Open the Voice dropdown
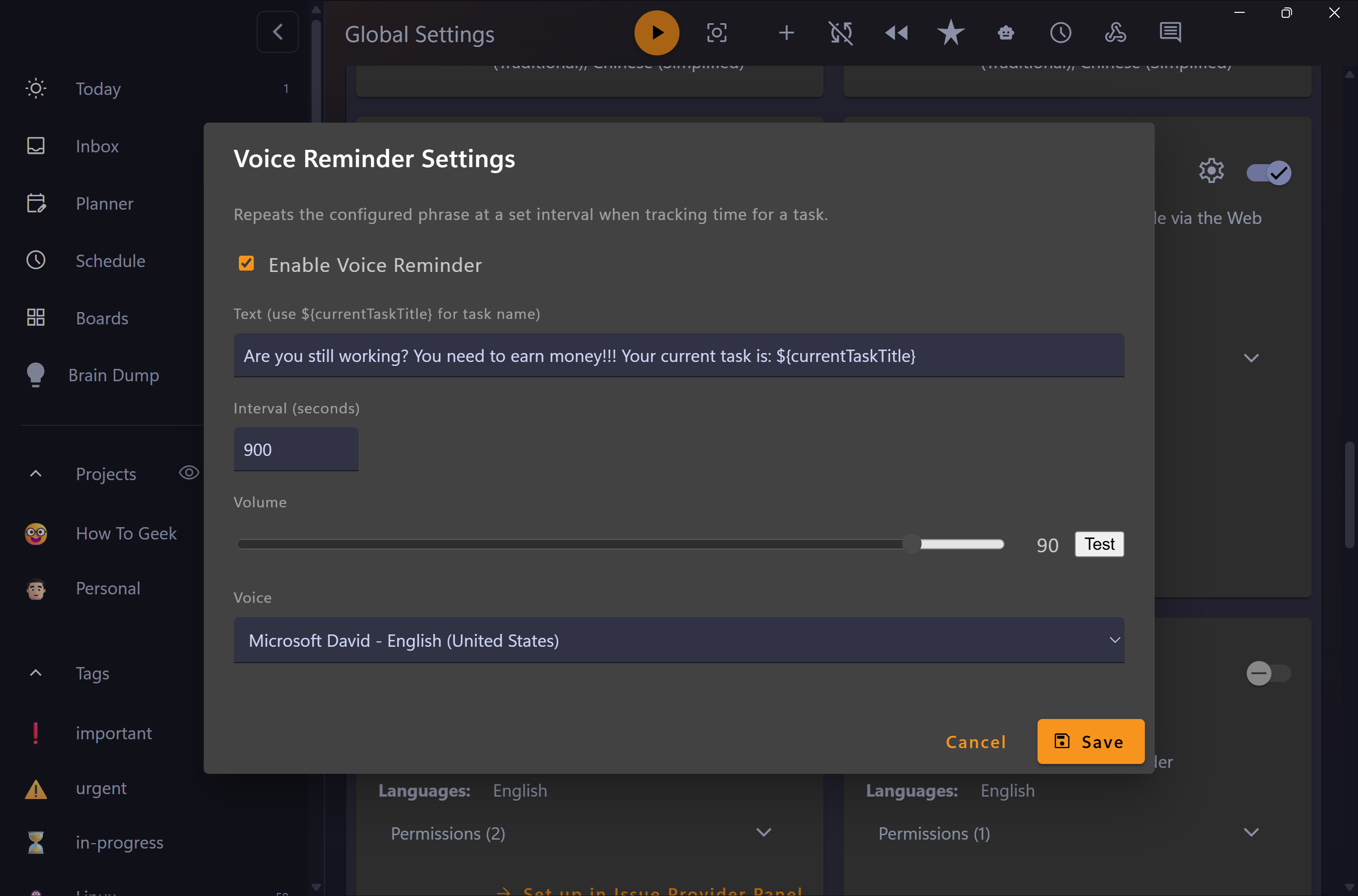Screen dimensions: 1358x896 [679, 640]
